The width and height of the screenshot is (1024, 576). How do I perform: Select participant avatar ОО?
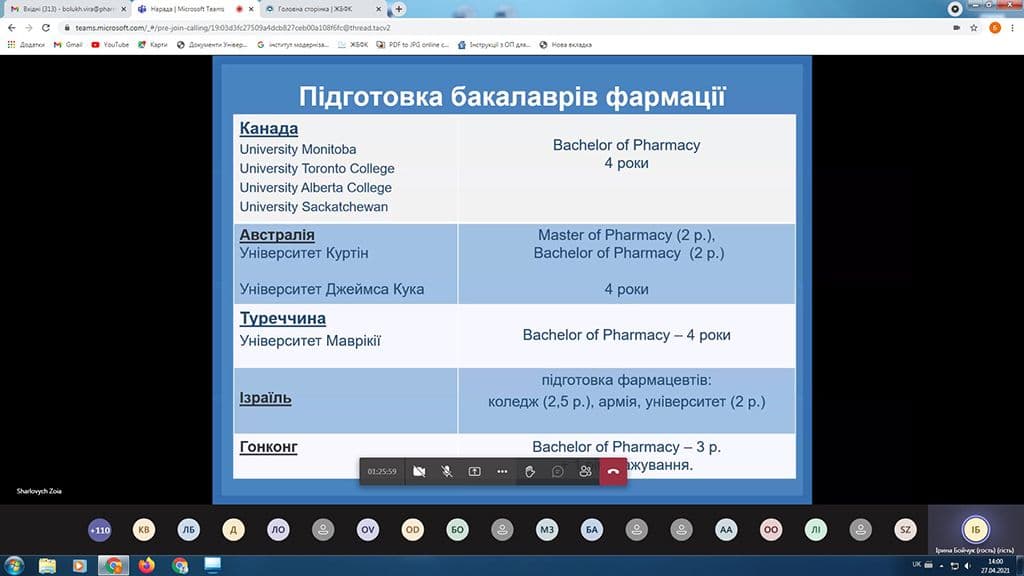(771, 530)
